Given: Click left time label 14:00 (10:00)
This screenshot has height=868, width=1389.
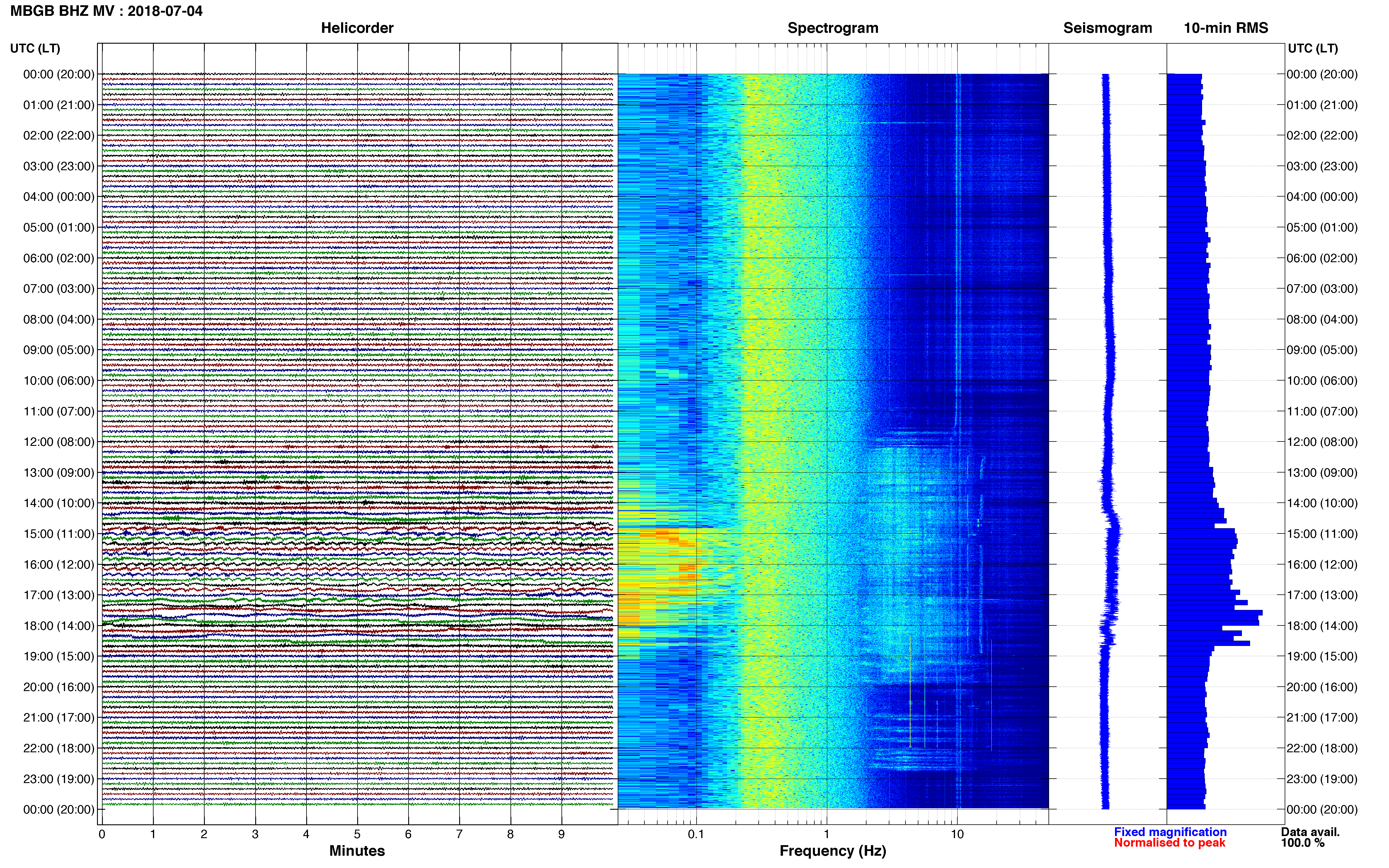Looking at the screenshot, I should click(x=59, y=504).
